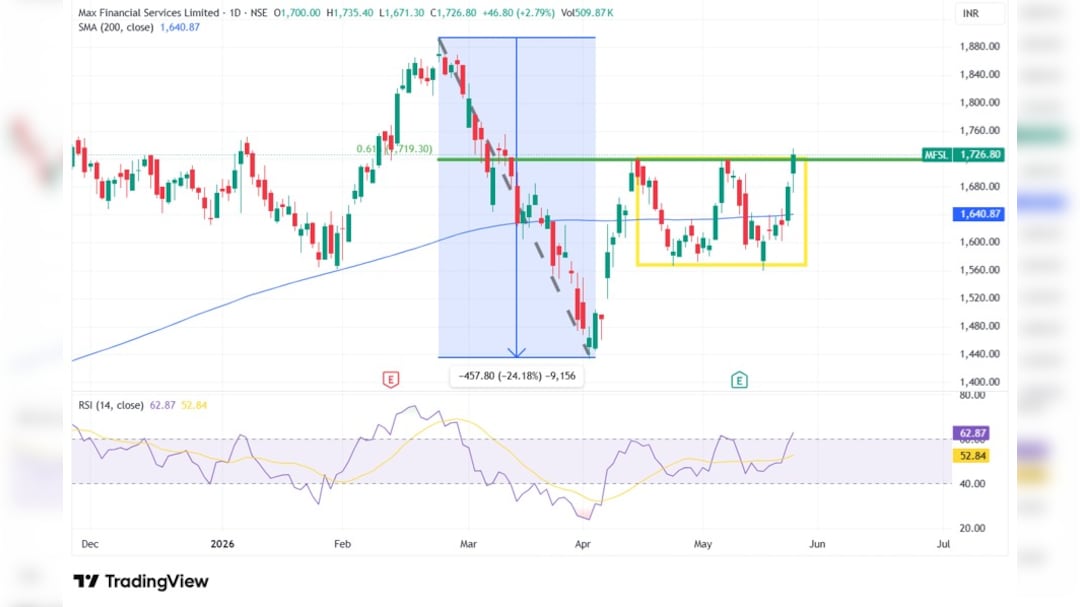The height and width of the screenshot is (607, 1080).
Task: Click the 1,880.00 price axis label
Action: pos(979,47)
